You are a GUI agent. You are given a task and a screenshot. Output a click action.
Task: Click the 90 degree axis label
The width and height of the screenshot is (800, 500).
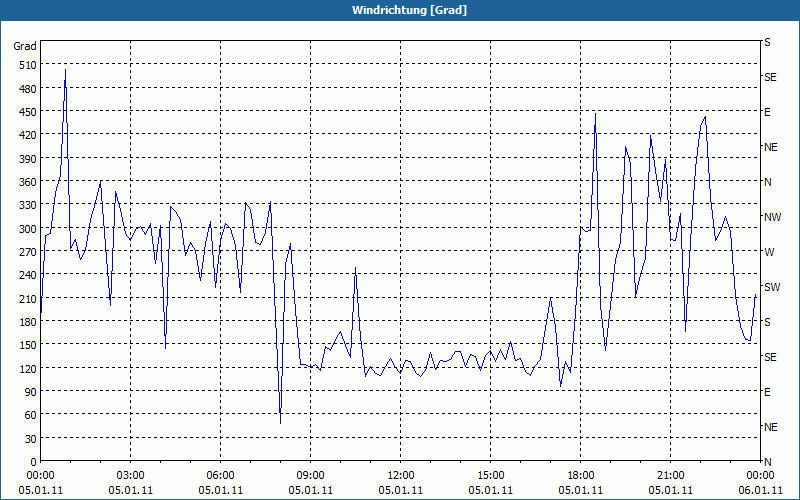point(31,392)
